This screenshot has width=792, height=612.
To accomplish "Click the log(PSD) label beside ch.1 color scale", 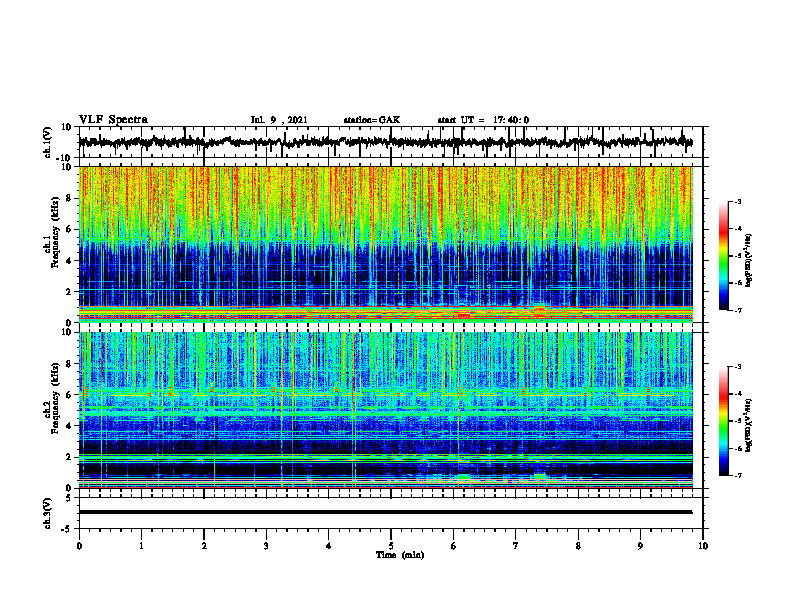I will (749, 260).
